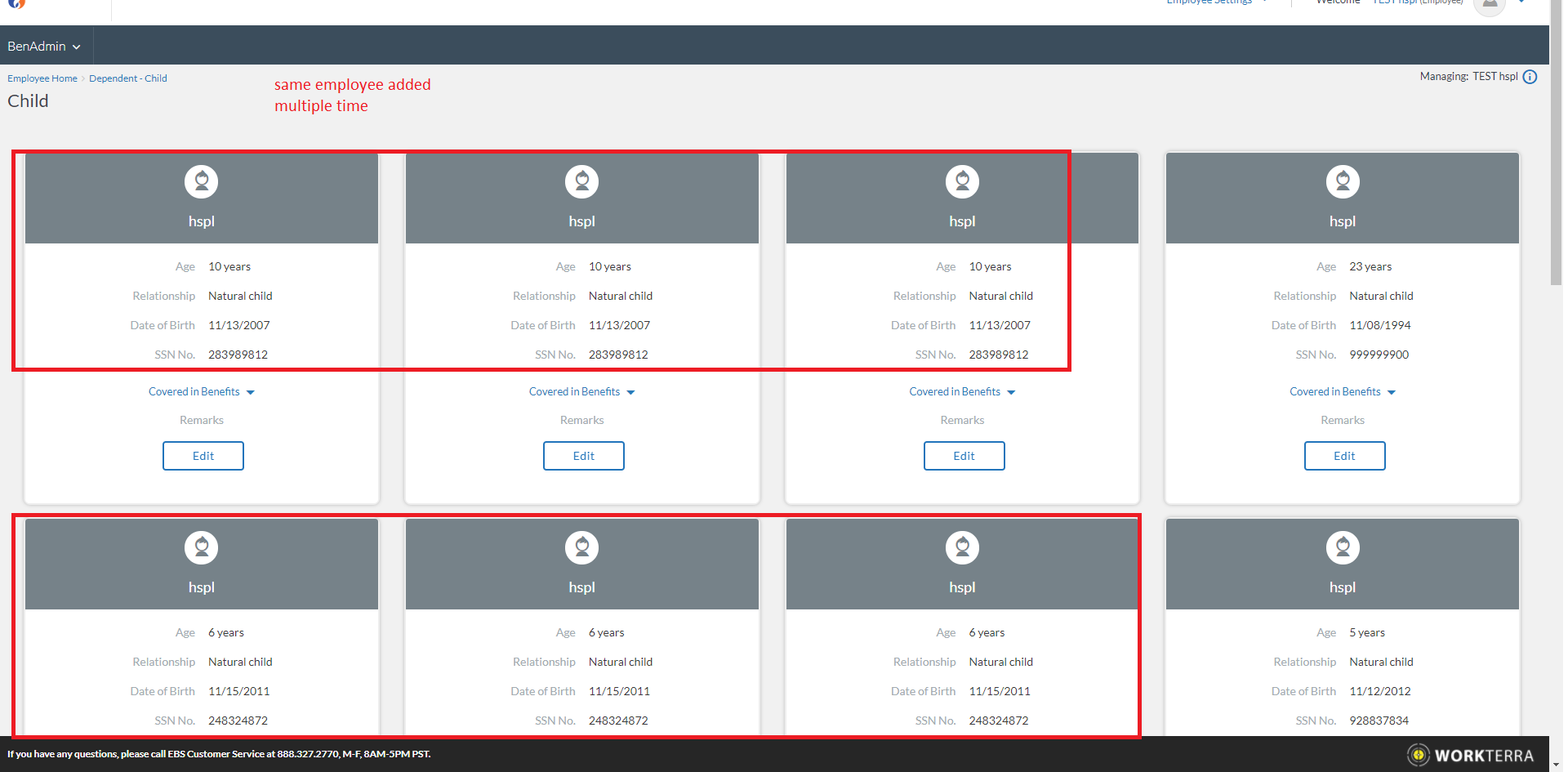Screen dimensions: 1568x772
Task: Click the child avatar icon on the 23 years card
Action: click(1342, 181)
